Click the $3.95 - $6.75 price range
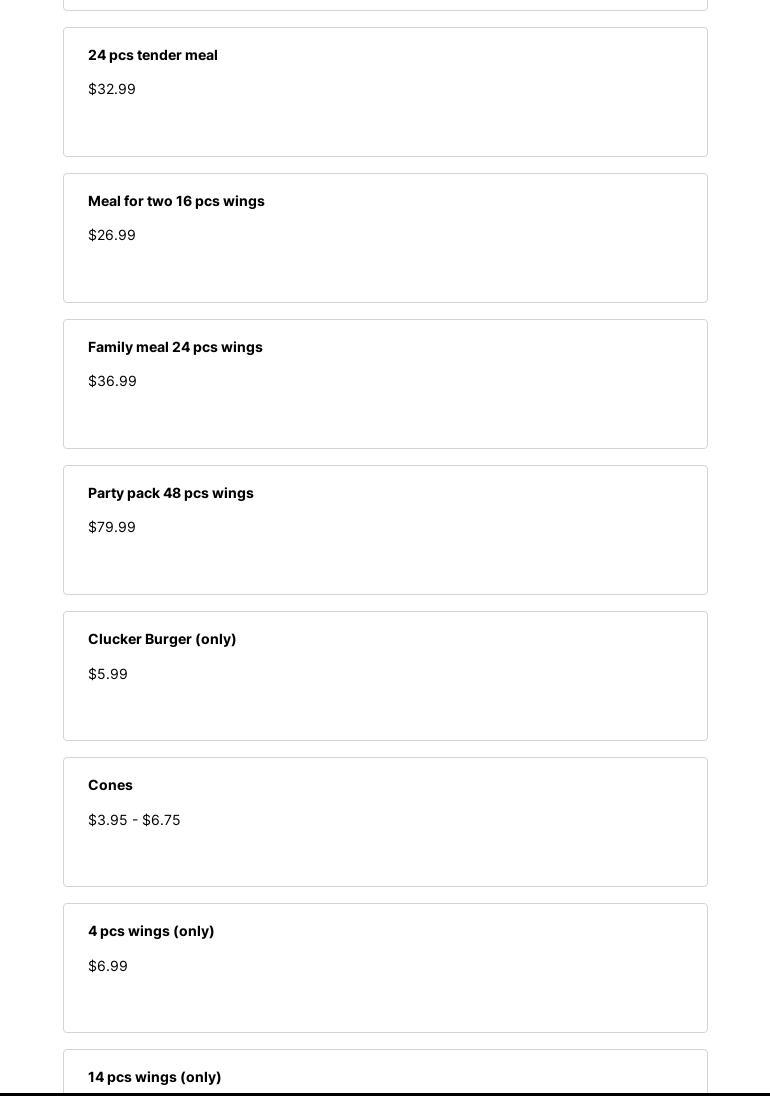The image size is (770, 1096). pos(134,820)
